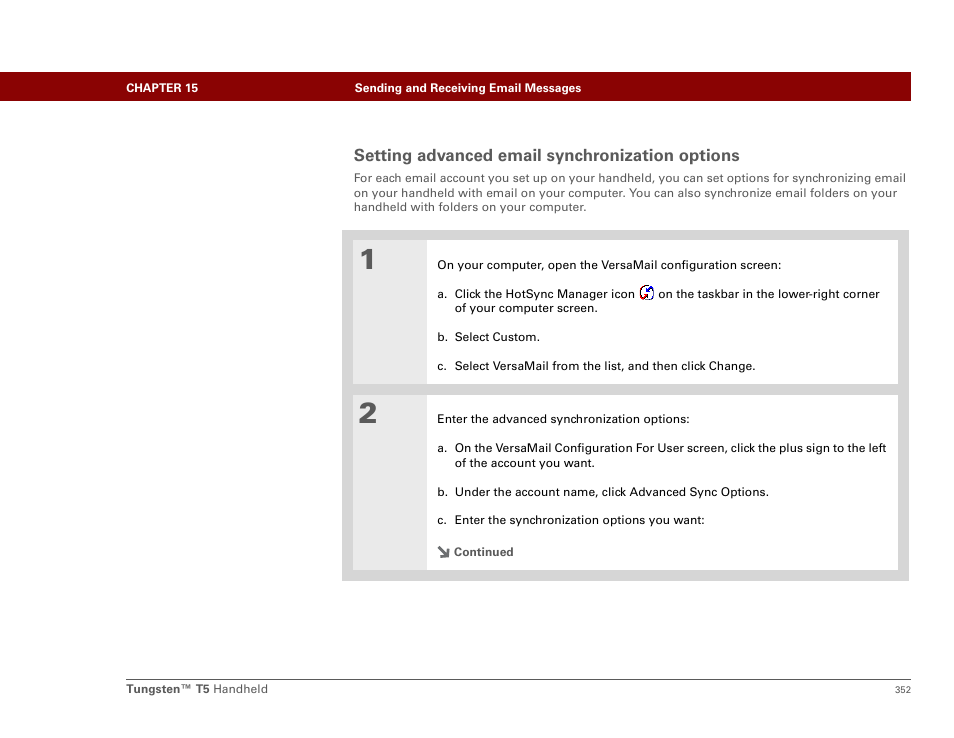Click "c. Enter the synchronization options you want:"

(570, 520)
